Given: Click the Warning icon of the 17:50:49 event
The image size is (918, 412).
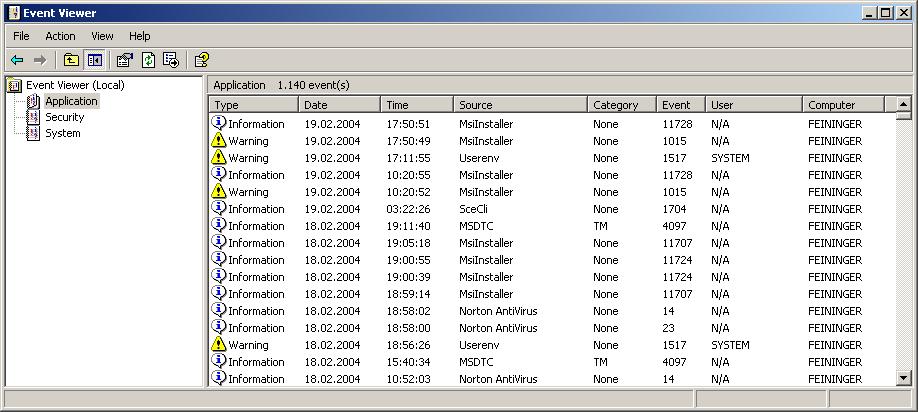Looking at the screenshot, I should (218, 140).
